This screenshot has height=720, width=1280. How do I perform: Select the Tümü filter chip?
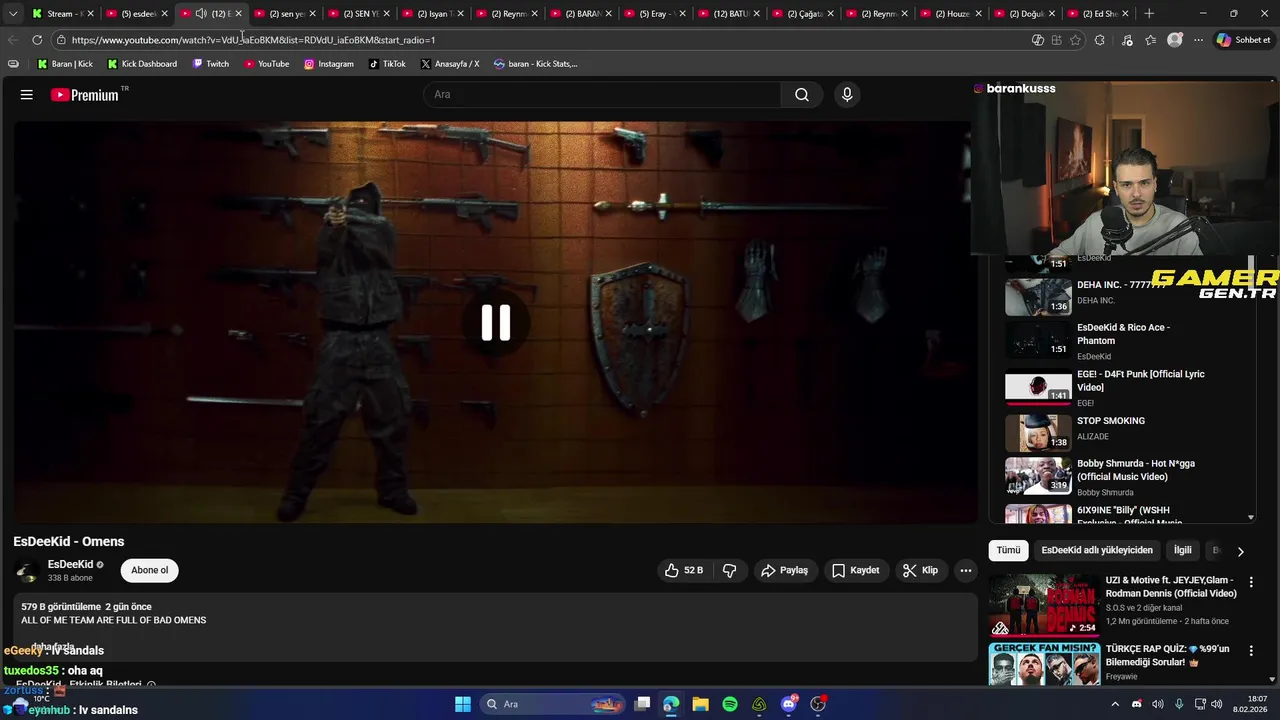[1008, 550]
